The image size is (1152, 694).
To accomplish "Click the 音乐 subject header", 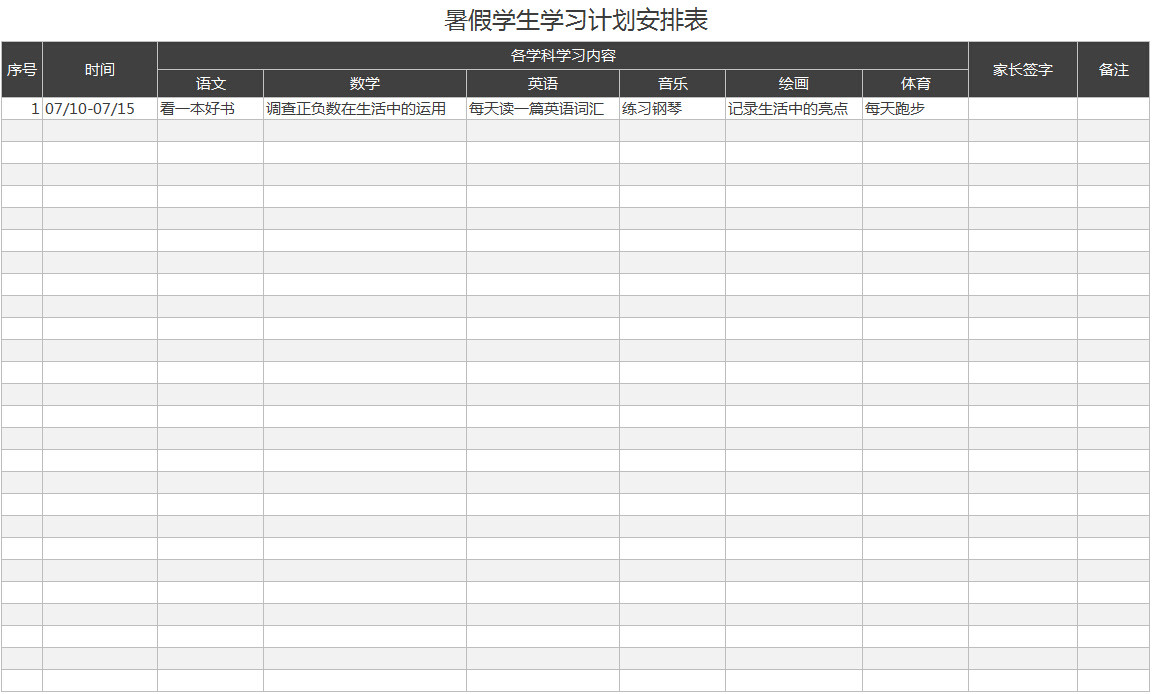I will tap(670, 84).
